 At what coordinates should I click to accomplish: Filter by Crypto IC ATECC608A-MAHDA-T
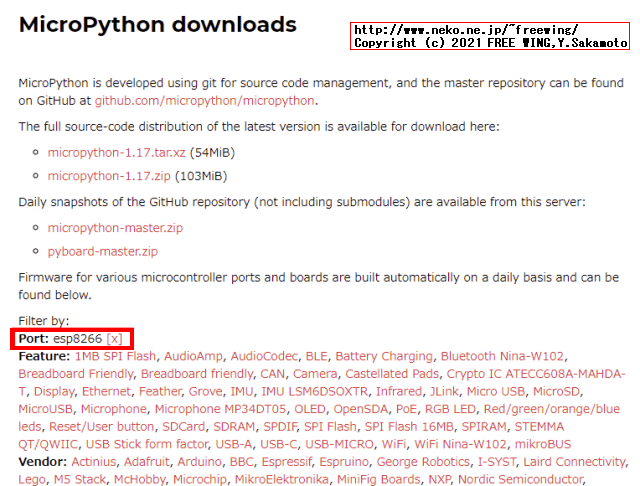click(x=536, y=374)
